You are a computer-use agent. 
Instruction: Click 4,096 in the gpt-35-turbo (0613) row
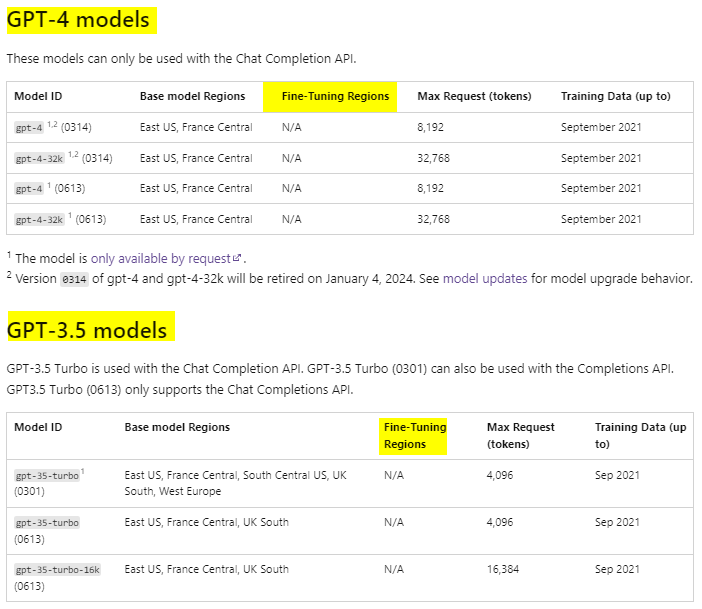click(x=500, y=523)
